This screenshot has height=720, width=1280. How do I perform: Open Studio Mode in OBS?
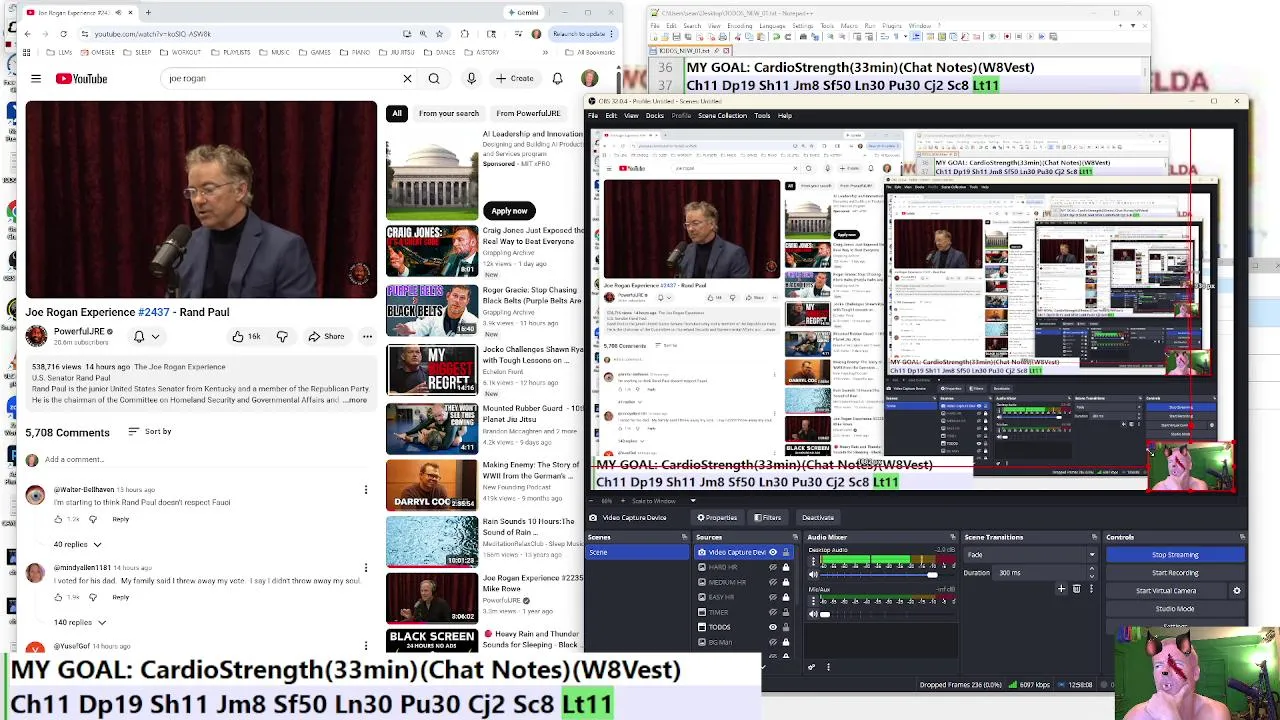(x=1175, y=609)
